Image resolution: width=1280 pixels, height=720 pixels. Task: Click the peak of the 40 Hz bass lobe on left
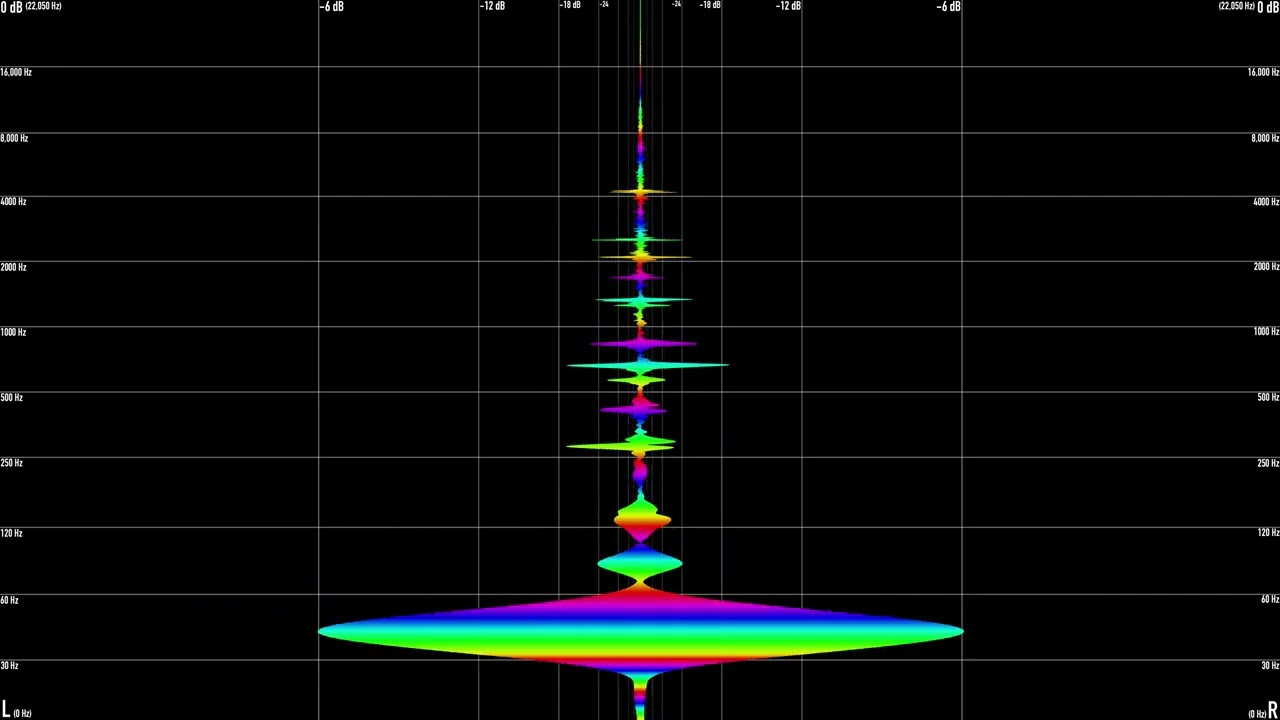tap(320, 631)
